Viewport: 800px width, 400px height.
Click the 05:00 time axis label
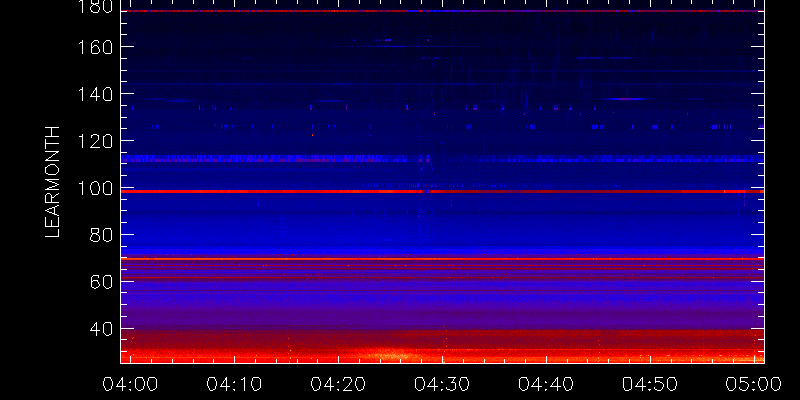coord(755,384)
